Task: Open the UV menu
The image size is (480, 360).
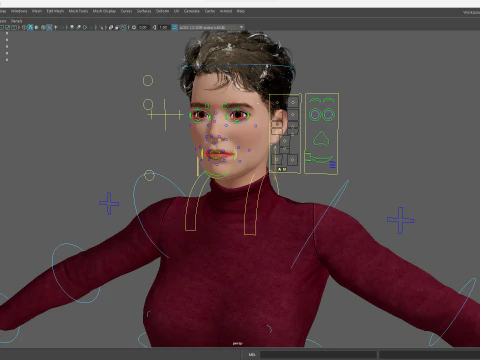Action: (x=176, y=11)
